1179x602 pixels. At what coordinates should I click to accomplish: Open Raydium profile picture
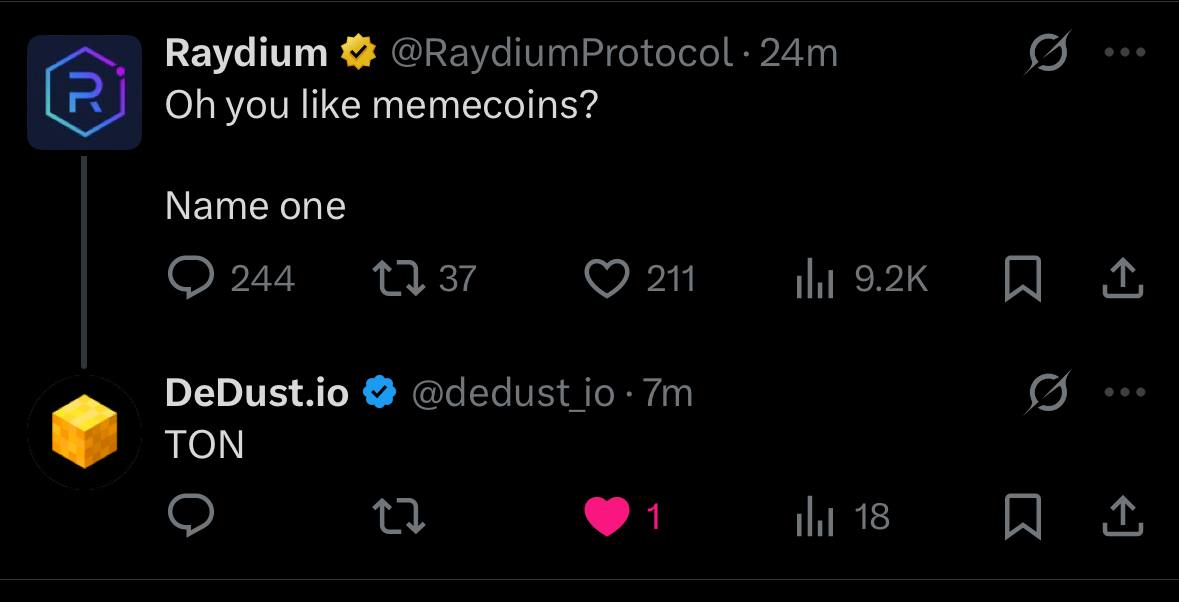pos(84,92)
